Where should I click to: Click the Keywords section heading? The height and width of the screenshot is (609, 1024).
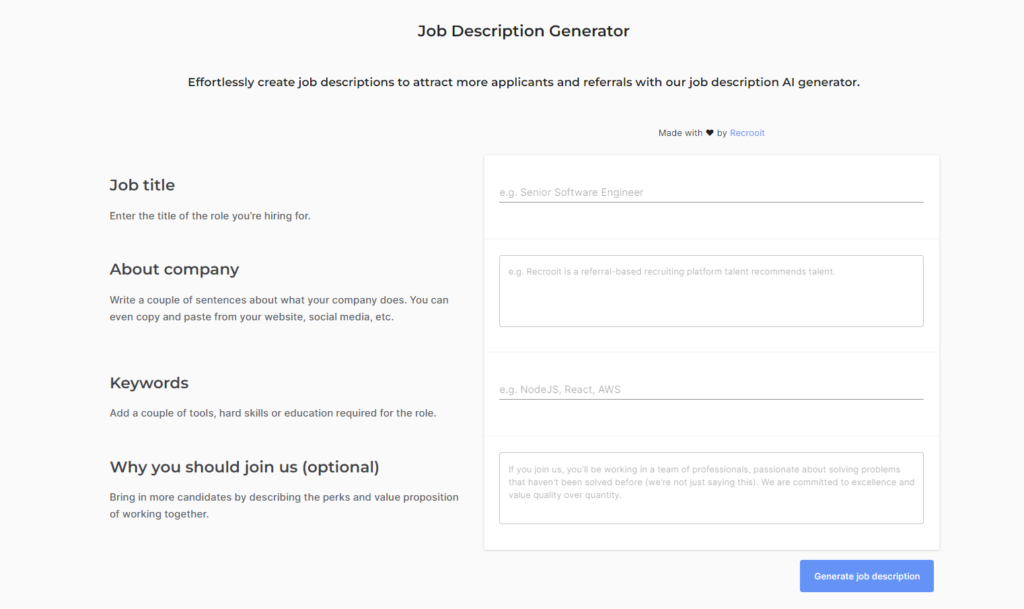149,383
